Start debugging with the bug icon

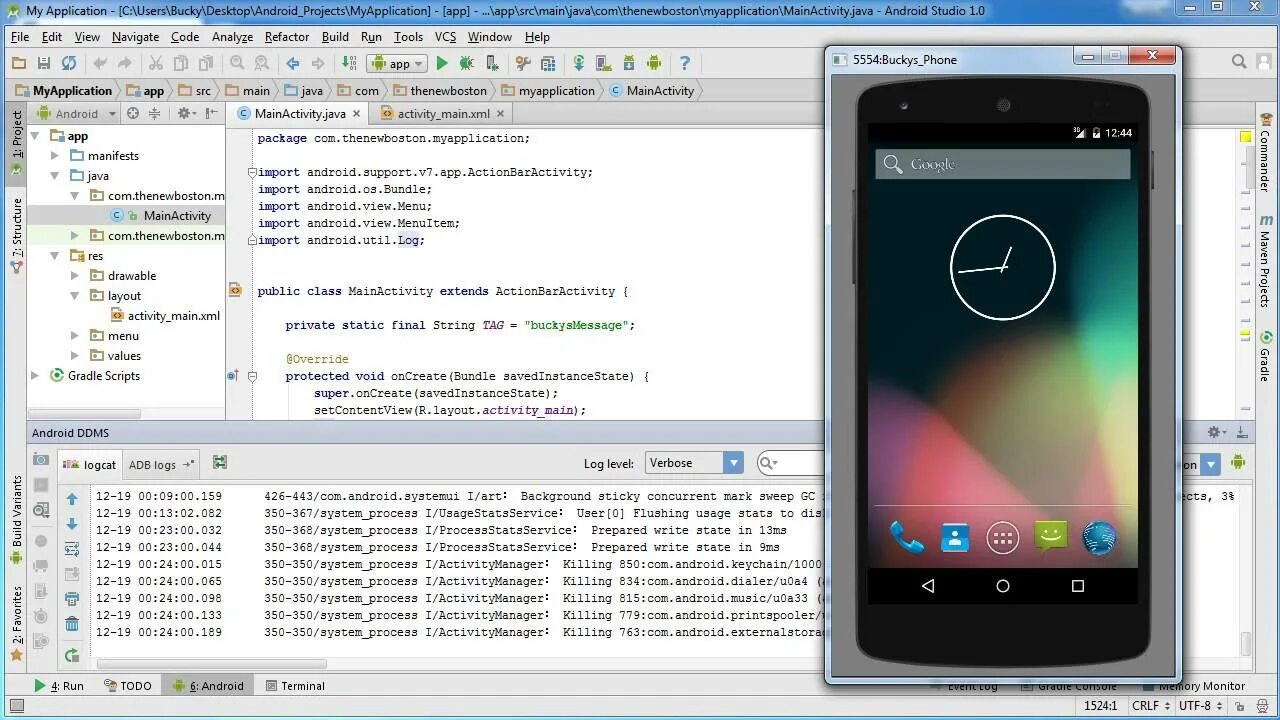pyautogui.click(x=466, y=63)
